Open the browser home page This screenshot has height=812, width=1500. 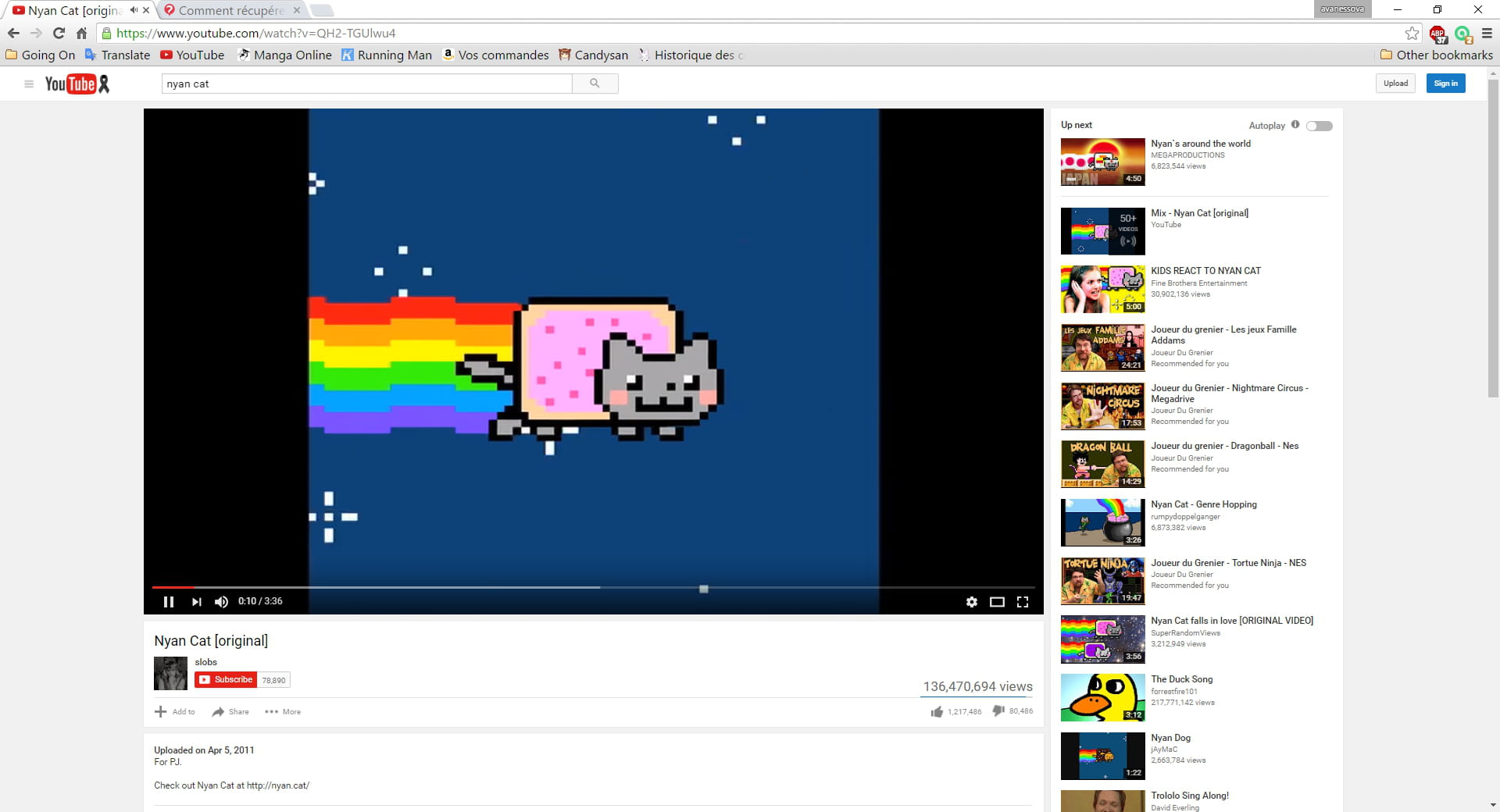81,33
